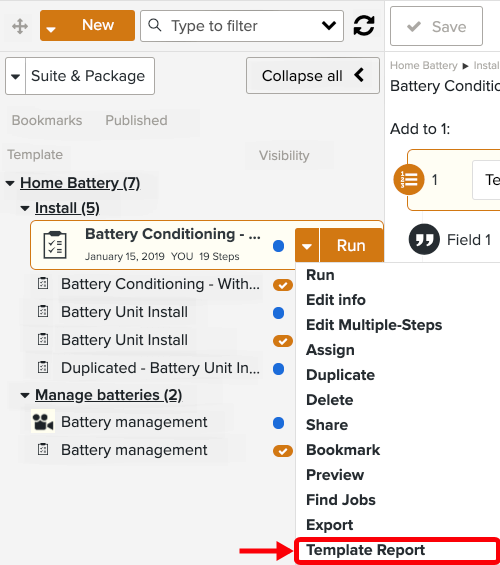Viewport: 500px width, 565px height.
Task: Click orange check badge of second Battery Unit Install
Action: tap(283, 341)
